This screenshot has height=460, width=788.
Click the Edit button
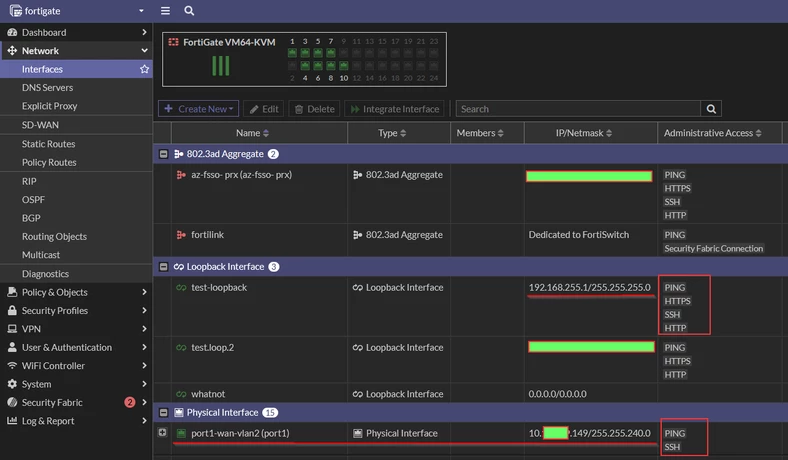264,109
